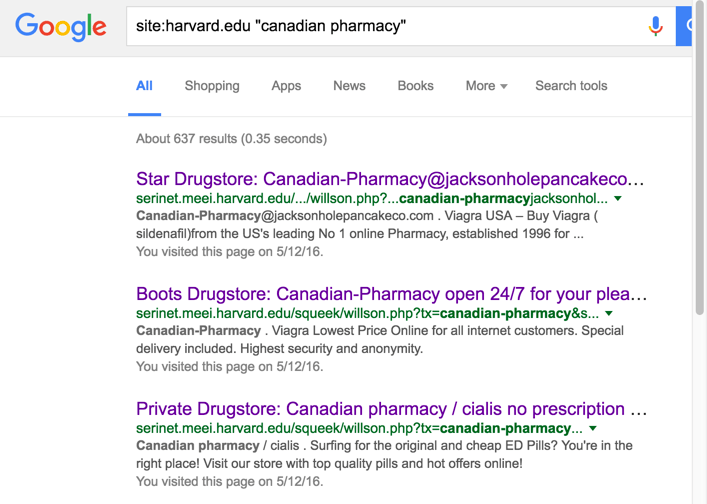Open the Books tab
Image resolution: width=707 pixels, height=504 pixels.
[415, 86]
